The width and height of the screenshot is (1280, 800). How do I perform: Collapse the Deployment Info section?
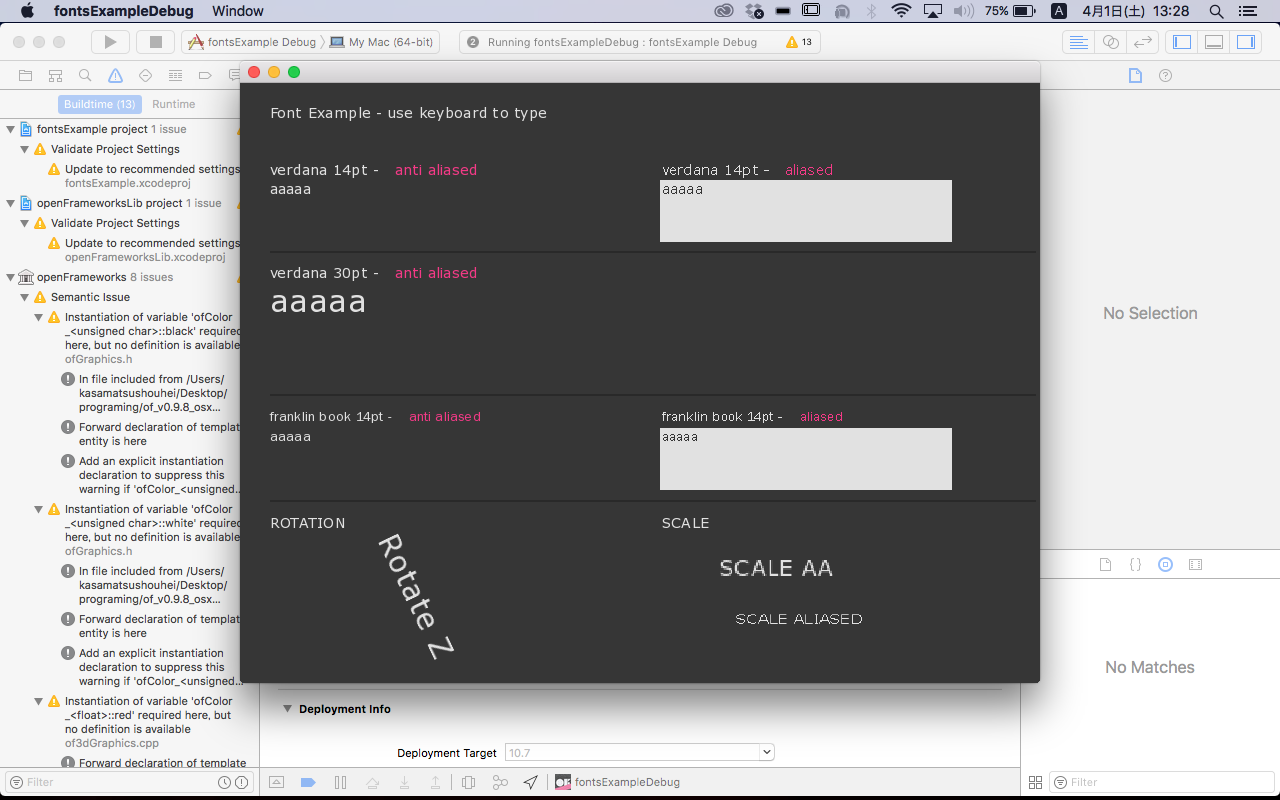pos(288,708)
